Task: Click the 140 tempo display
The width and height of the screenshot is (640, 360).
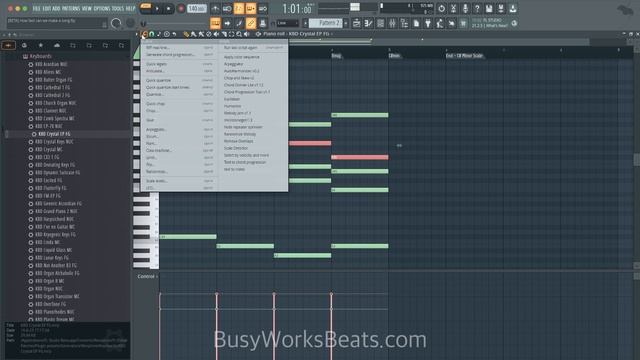Action: pyautogui.click(x=196, y=9)
